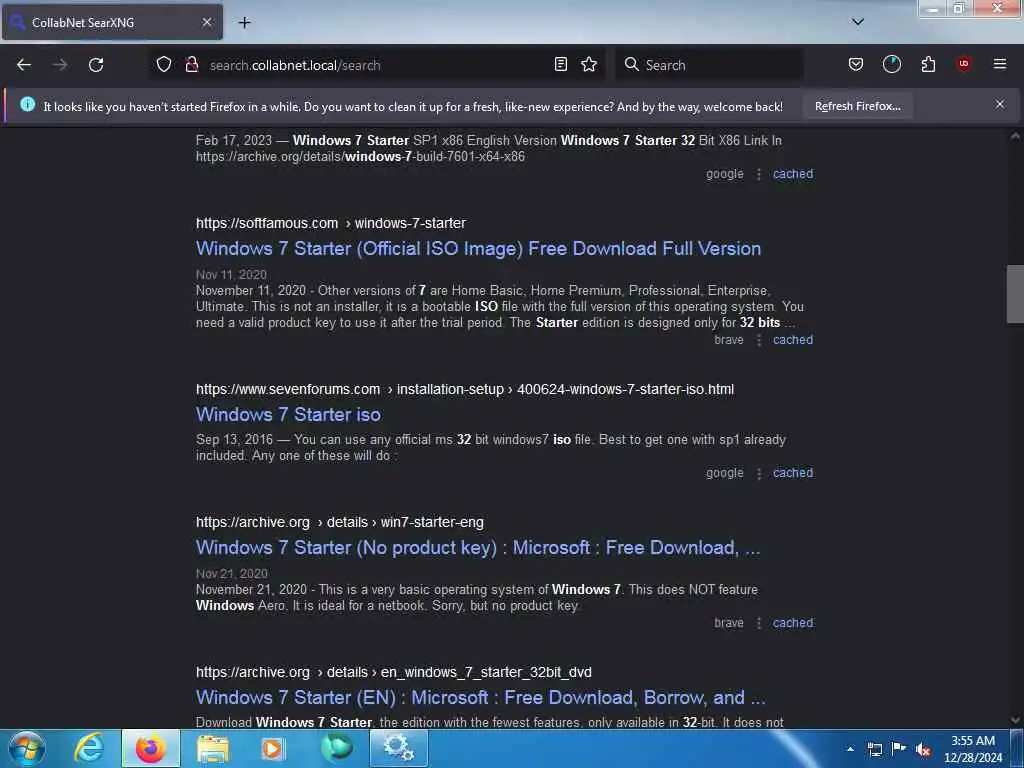
Task: Open Windows Media Player from taskbar
Action: coord(274,748)
